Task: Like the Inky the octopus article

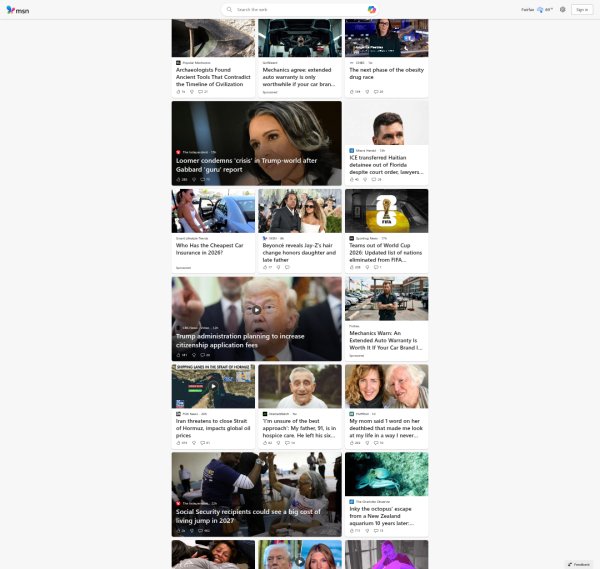Action: (352, 531)
